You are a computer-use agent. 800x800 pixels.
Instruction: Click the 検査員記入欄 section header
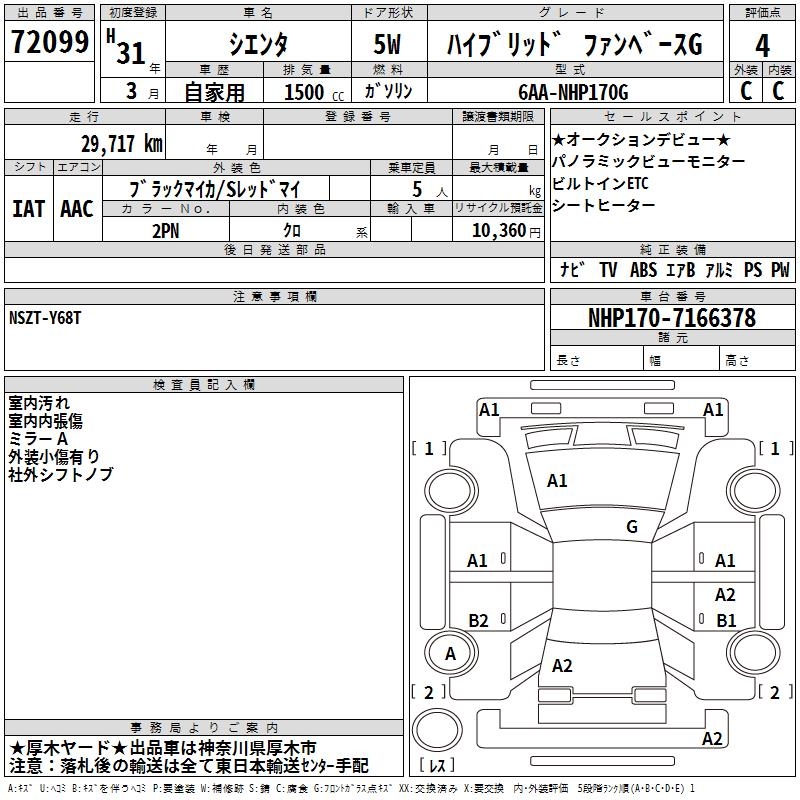[204, 385]
